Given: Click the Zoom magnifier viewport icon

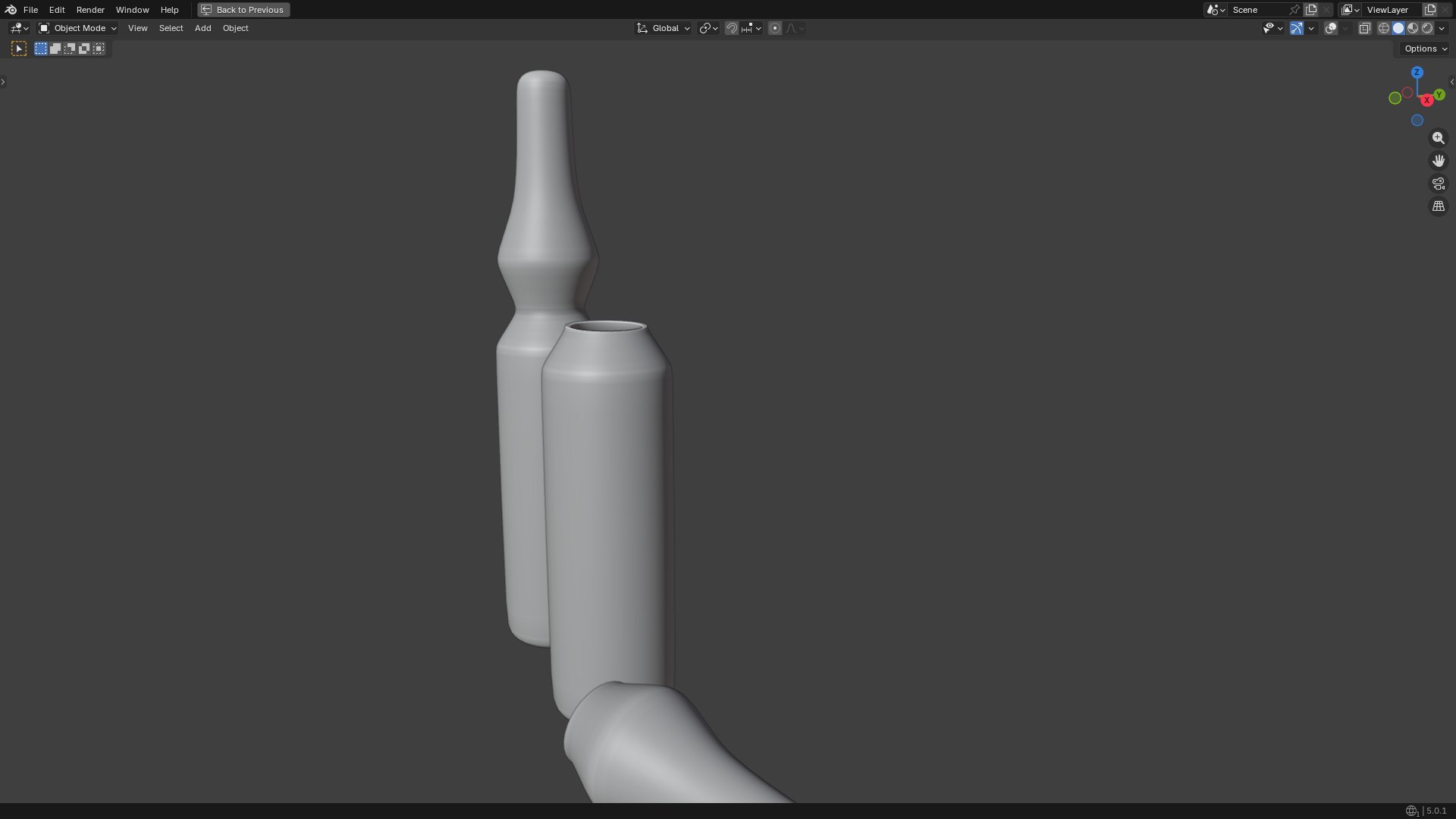Looking at the screenshot, I should [1438, 138].
